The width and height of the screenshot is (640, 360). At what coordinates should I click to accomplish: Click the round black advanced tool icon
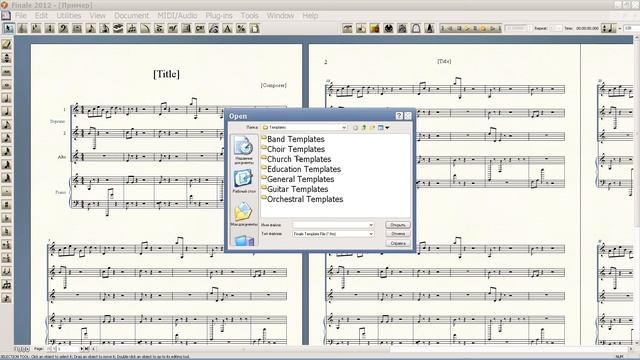click(389, 28)
